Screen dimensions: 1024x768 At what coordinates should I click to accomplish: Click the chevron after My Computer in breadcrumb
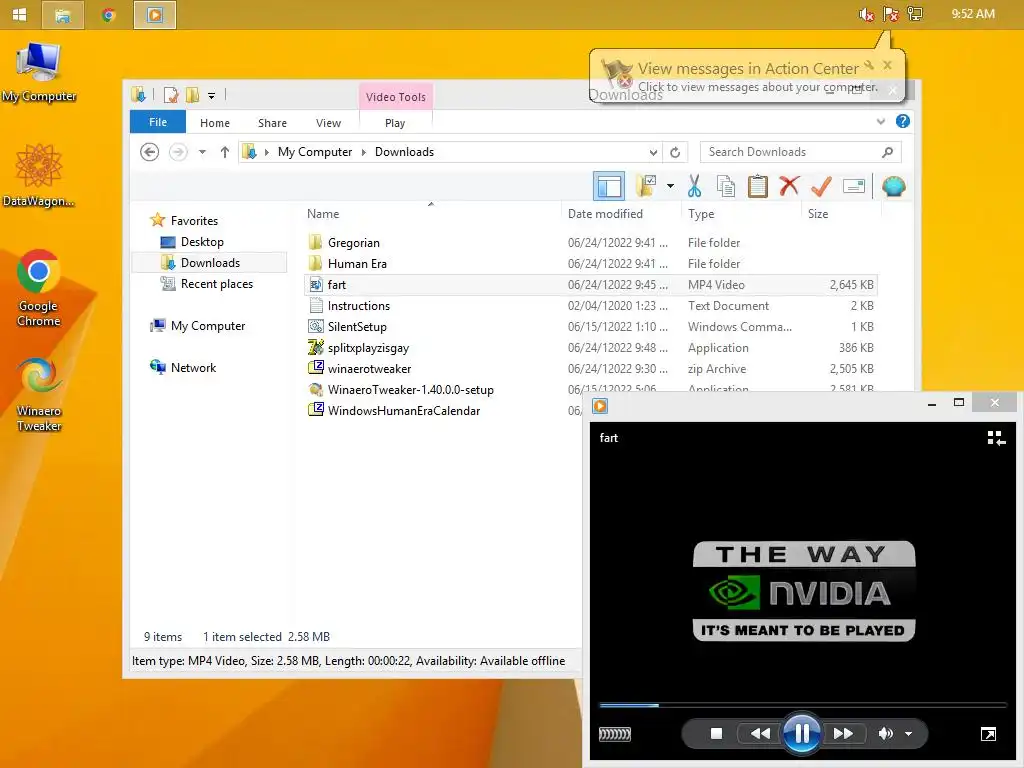click(x=364, y=152)
